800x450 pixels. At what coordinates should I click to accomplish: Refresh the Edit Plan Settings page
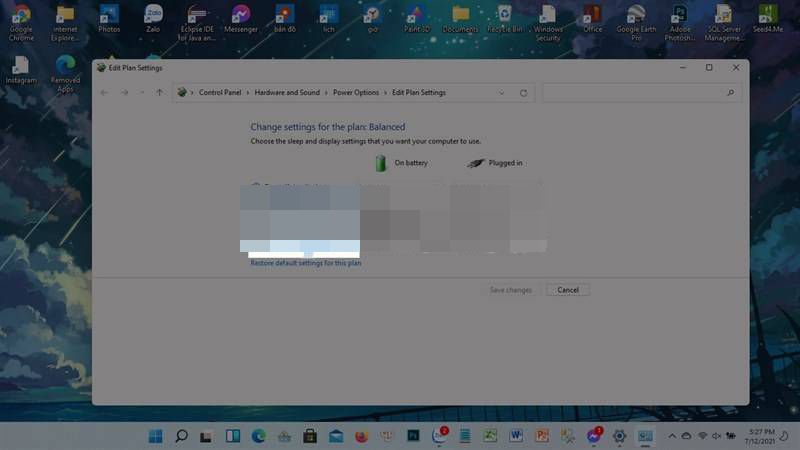click(x=523, y=93)
